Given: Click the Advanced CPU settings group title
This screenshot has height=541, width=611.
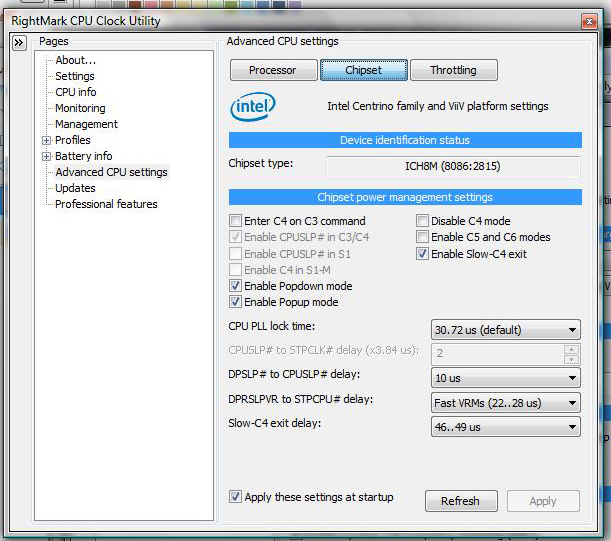Looking at the screenshot, I should click(283, 41).
